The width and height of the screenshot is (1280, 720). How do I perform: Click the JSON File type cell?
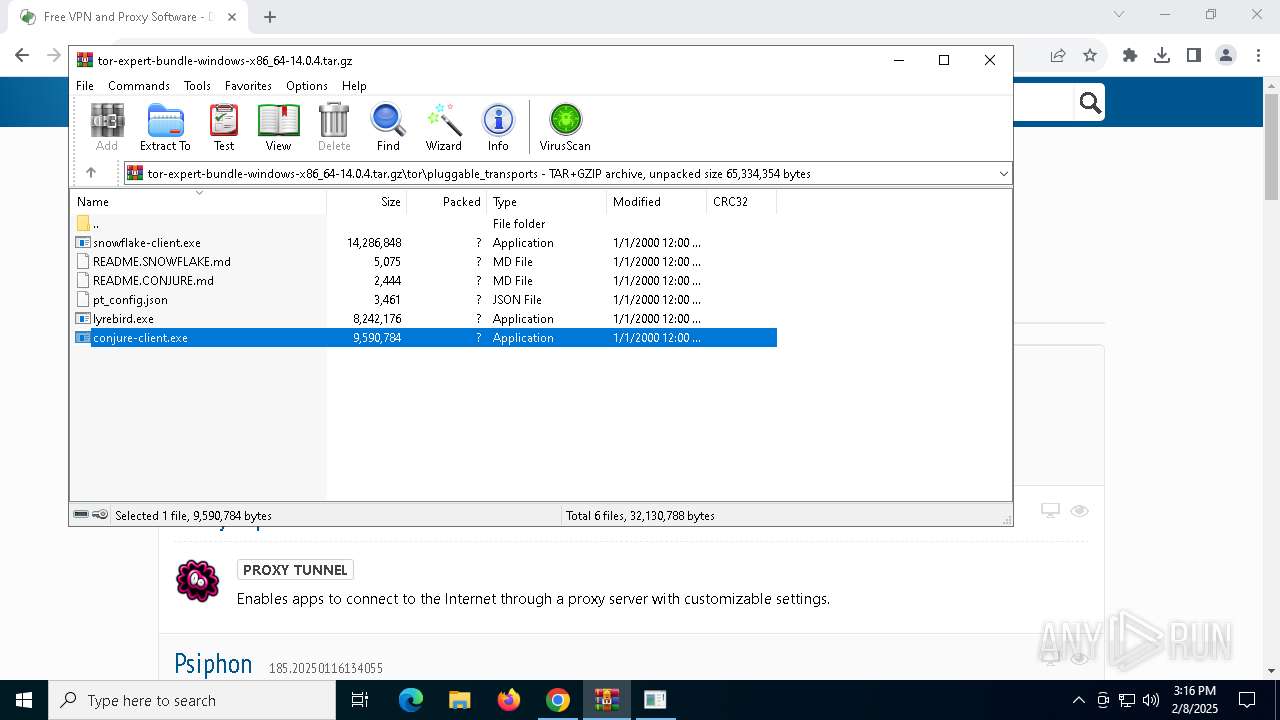517,300
